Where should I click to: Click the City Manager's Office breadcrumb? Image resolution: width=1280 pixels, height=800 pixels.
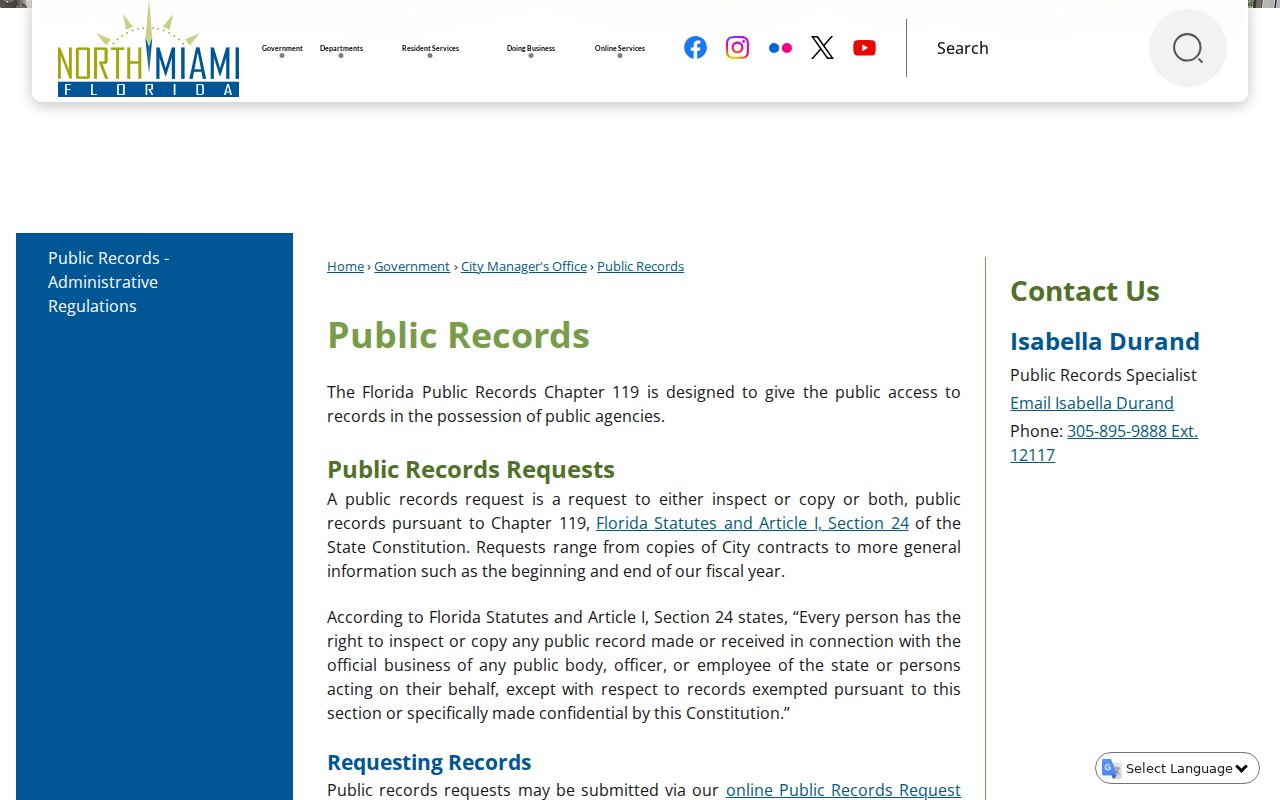tap(524, 266)
